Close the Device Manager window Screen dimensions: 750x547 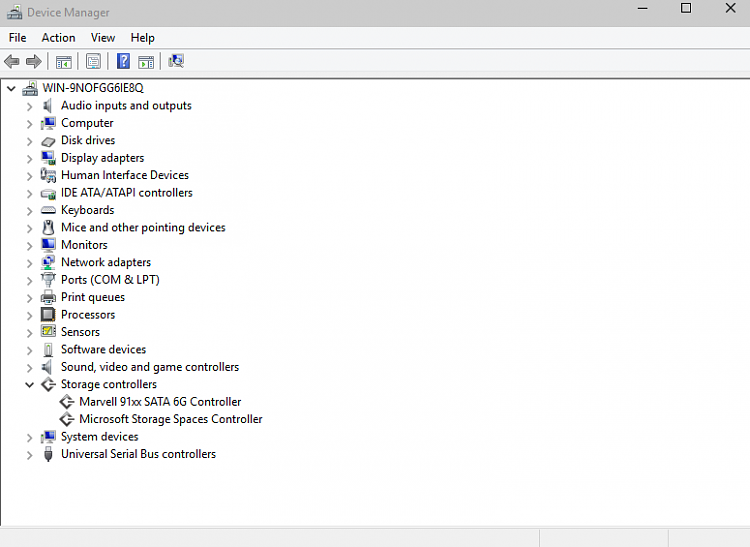[x=730, y=8]
